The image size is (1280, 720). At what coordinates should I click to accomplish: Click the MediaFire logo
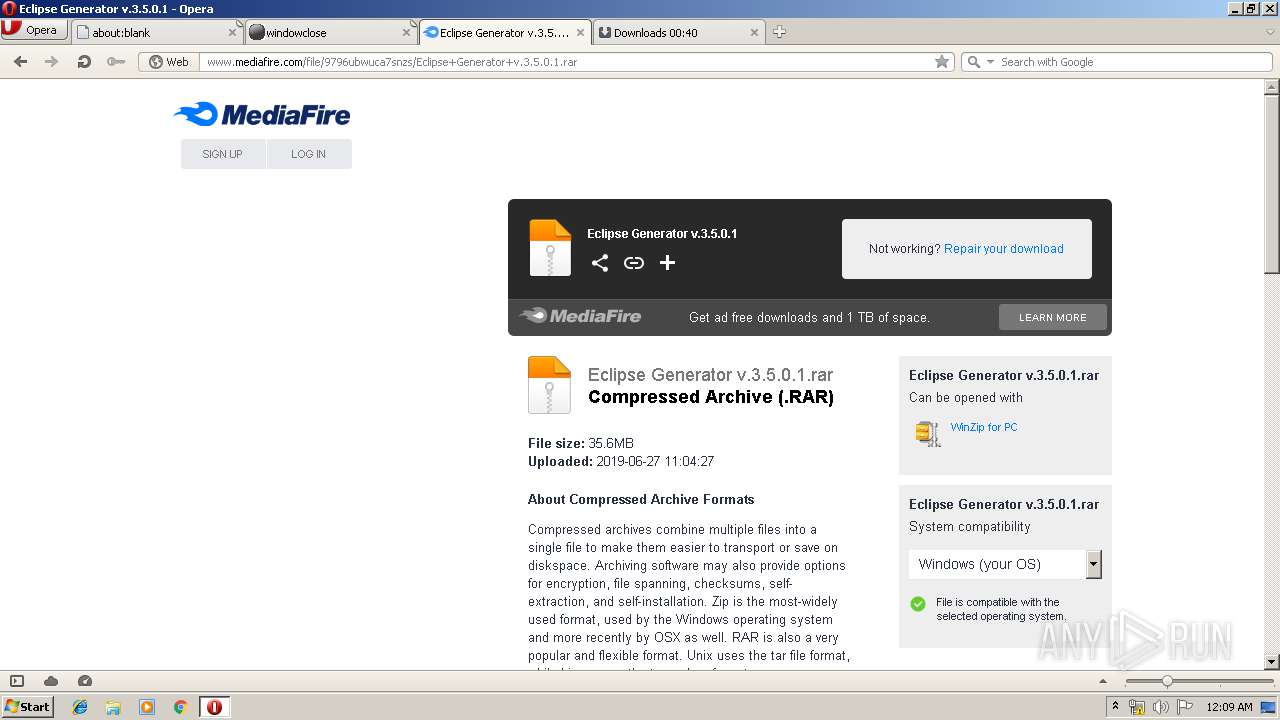pyautogui.click(x=262, y=114)
